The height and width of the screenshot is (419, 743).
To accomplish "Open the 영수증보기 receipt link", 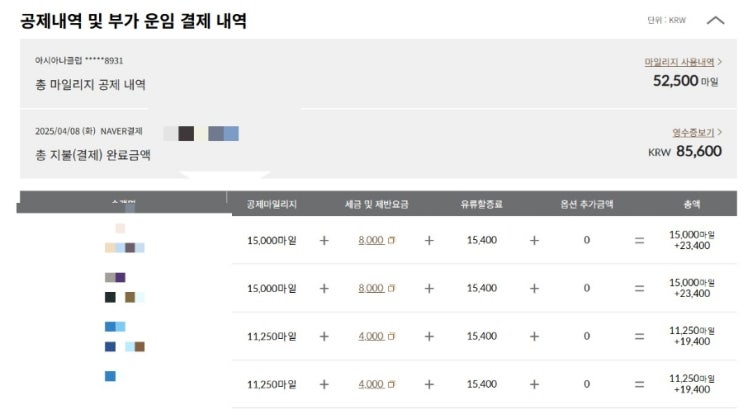I will coord(692,132).
